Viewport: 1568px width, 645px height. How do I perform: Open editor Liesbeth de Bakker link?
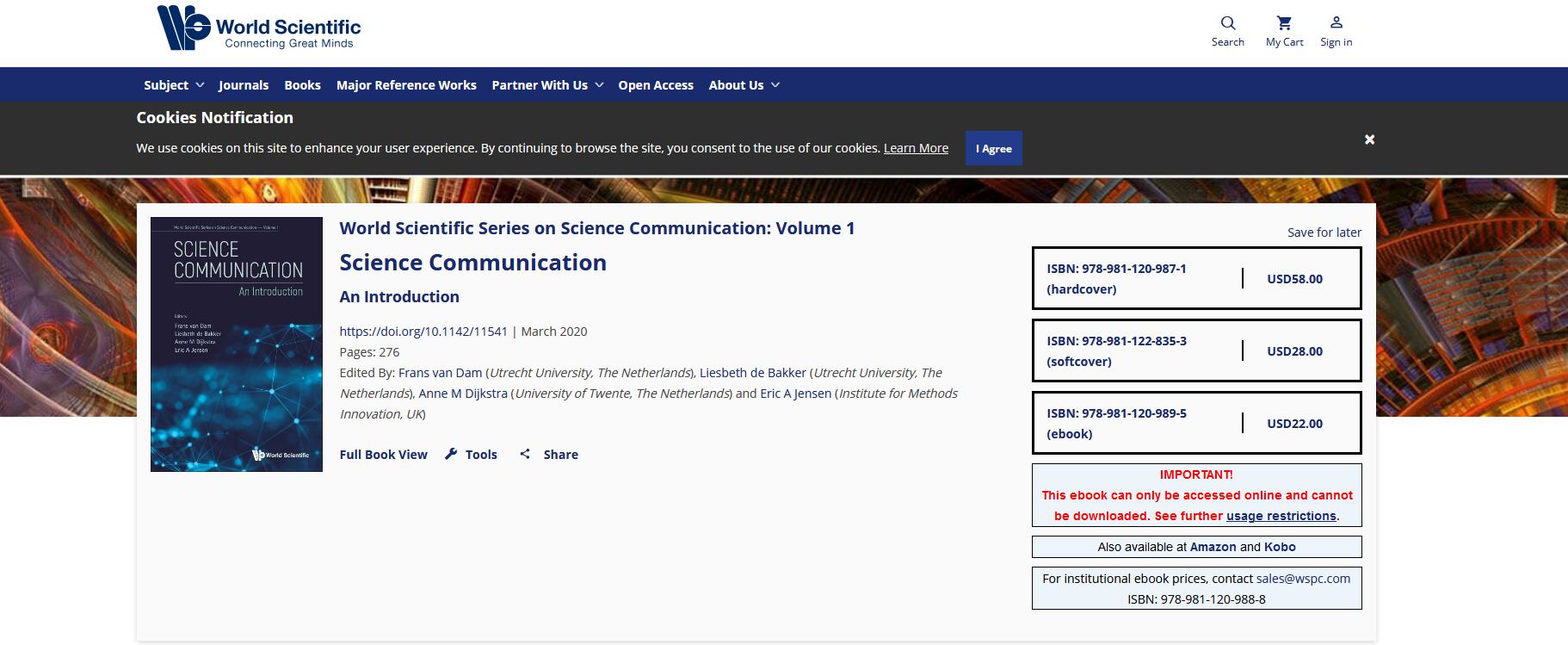[753, 373]
